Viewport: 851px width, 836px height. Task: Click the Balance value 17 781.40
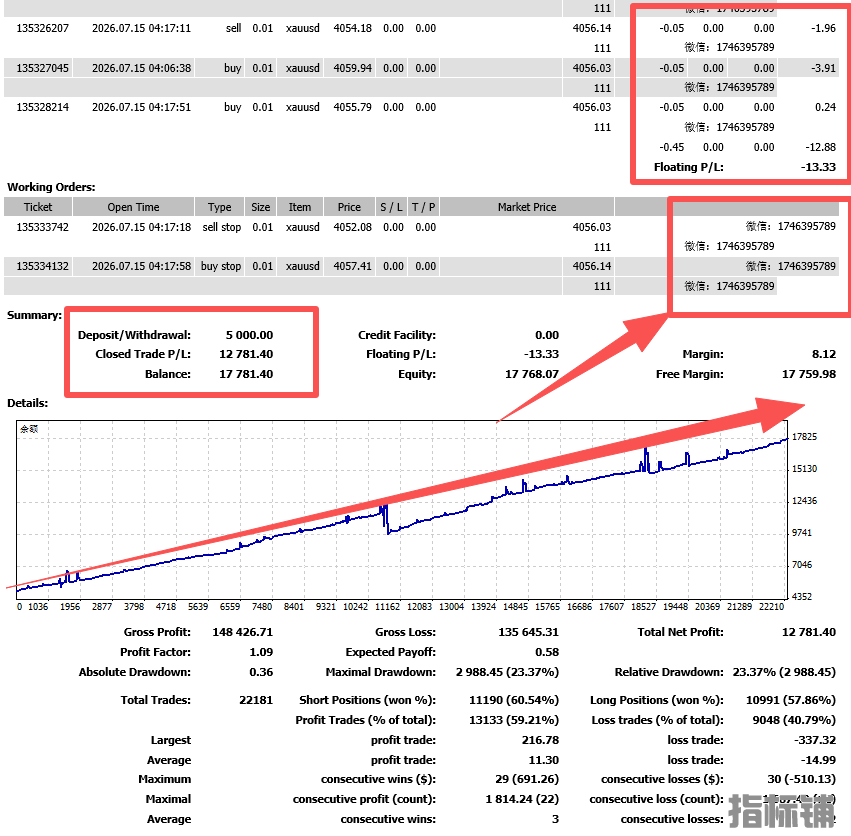(x=246, y=374)
